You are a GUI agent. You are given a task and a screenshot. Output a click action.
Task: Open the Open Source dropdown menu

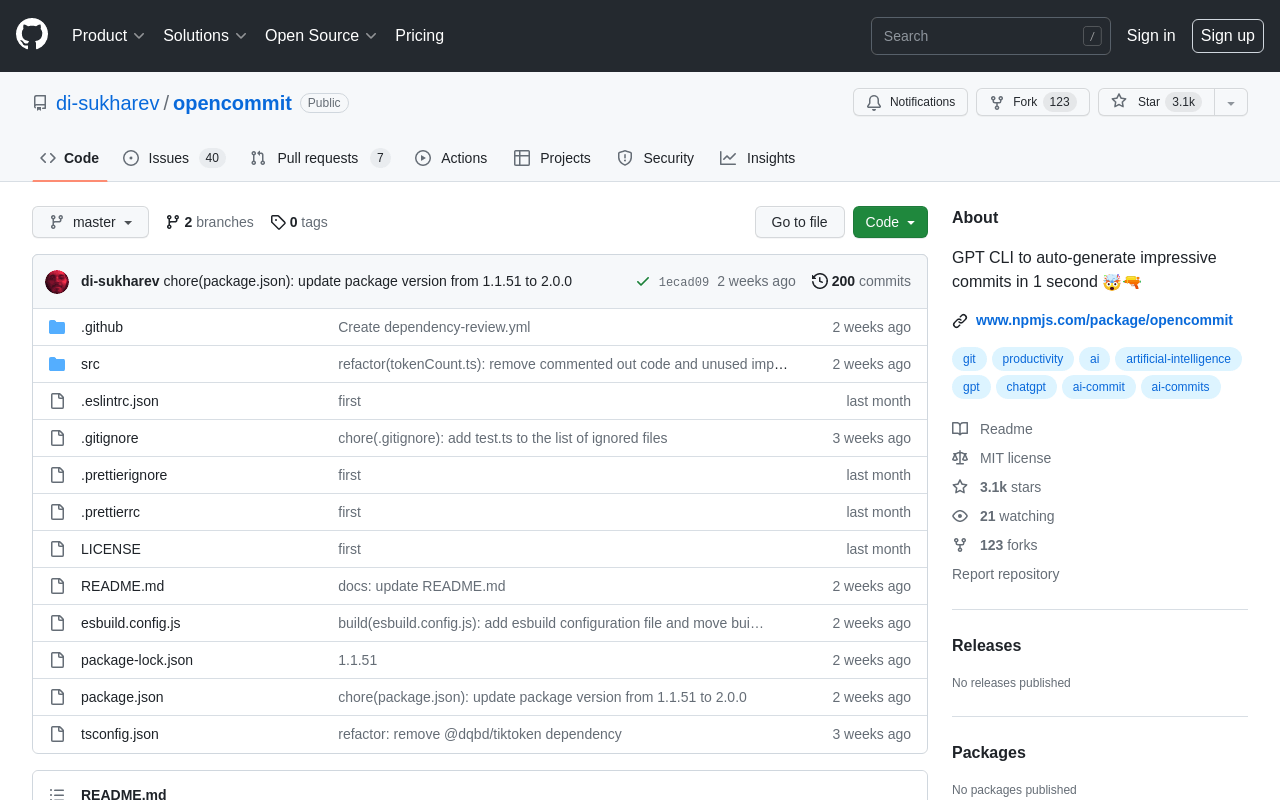[321, 36]
